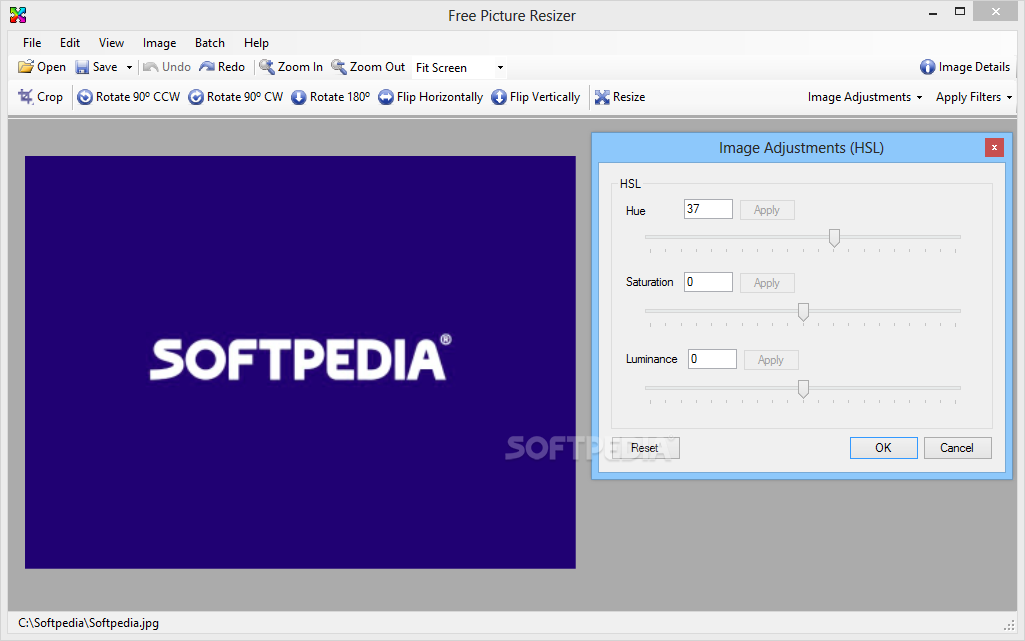Expand the Save dropdown arrow
This screenshot has width=1025, height=641.
(129, 67)
